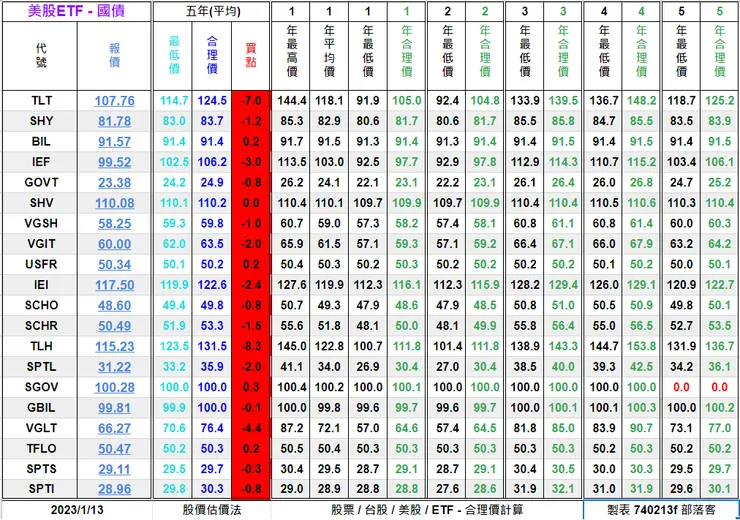The height and width of the screenshot is (520, 740).
Task: Select the SPTS ticker cell
Action: 41,469
